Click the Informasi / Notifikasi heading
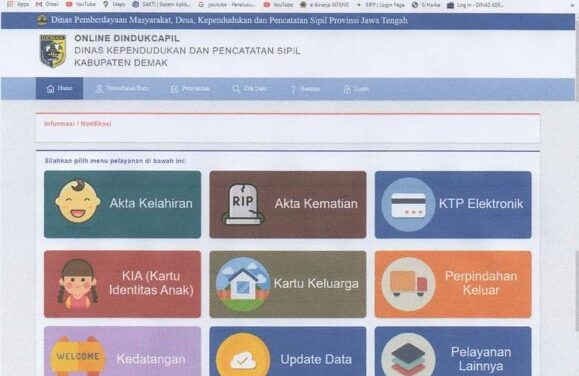579x376 pixels. (x=78, y=124)
